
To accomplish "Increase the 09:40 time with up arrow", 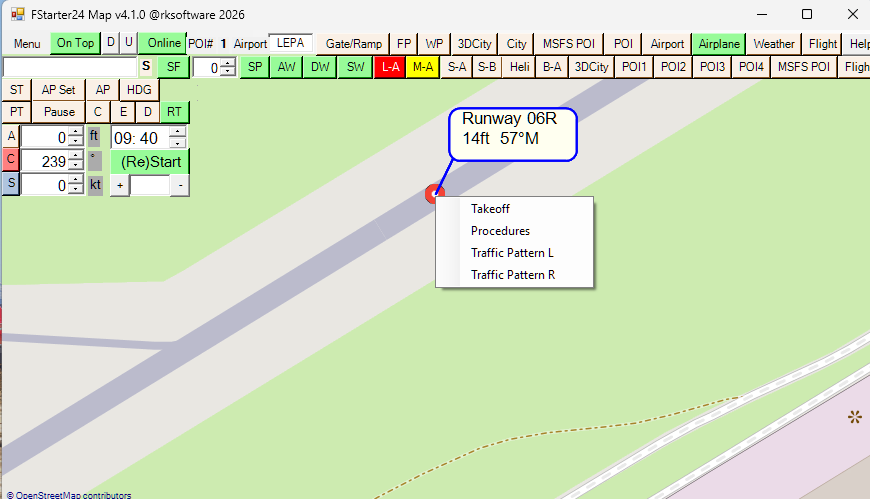I will click(177, 132).
